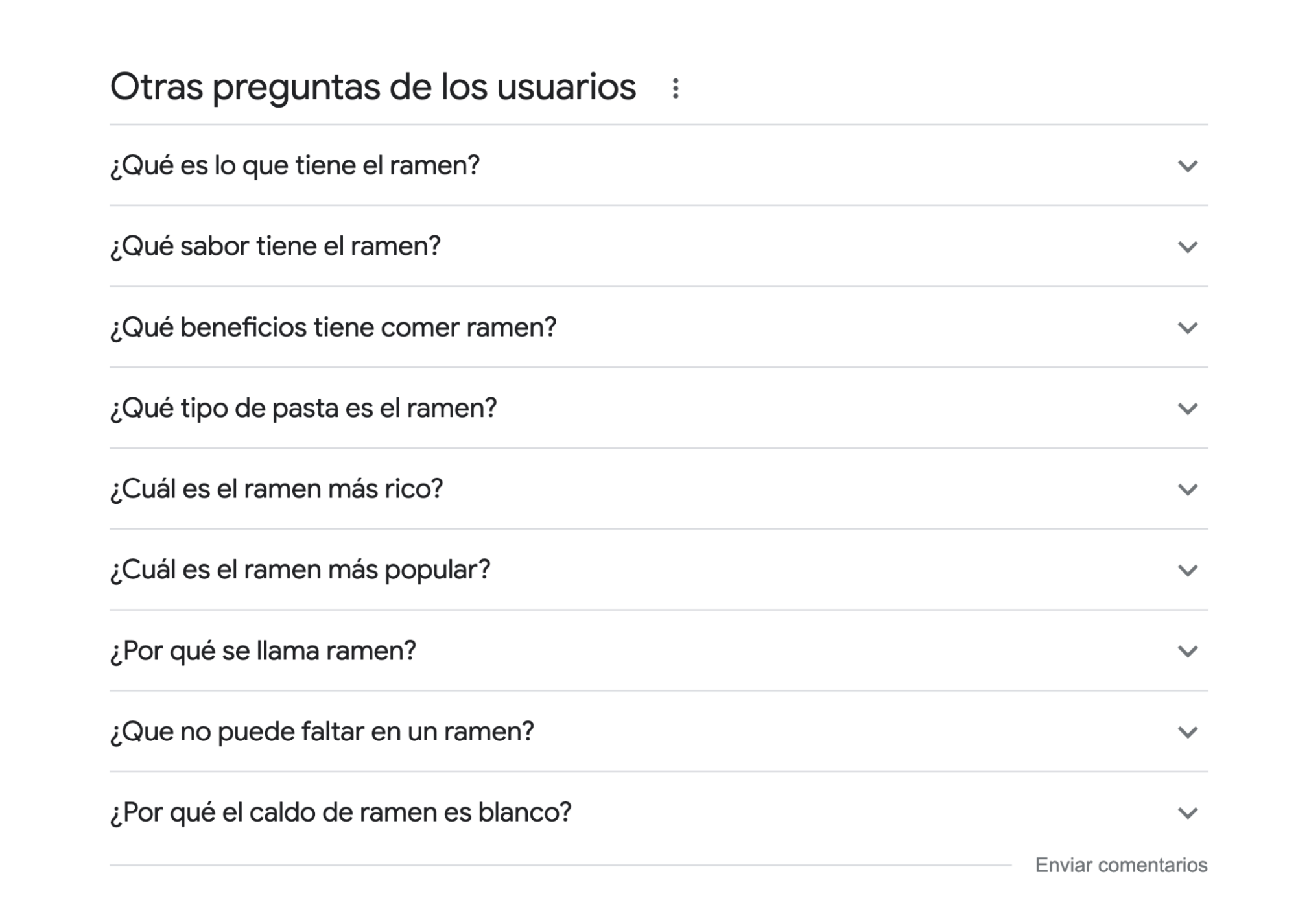1296x924 pixels.
Task: Open the question '¿Qué tipo de pasta es el ramen?'
Action: pos(303,408)
